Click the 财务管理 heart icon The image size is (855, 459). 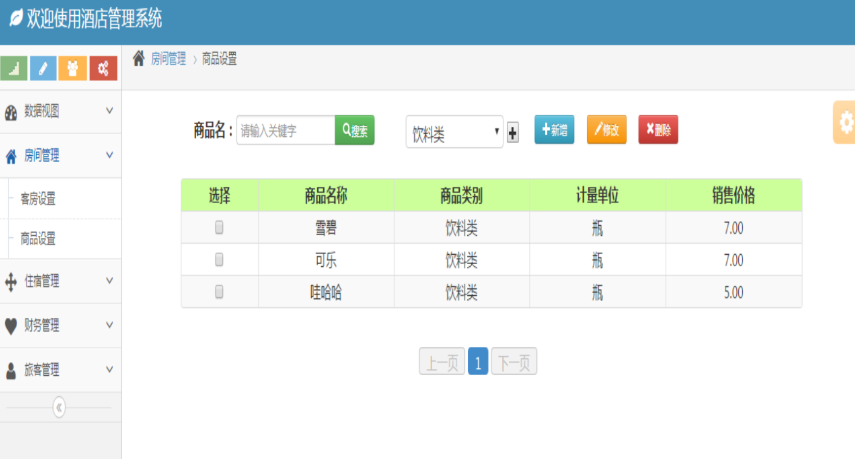[11, 326]
